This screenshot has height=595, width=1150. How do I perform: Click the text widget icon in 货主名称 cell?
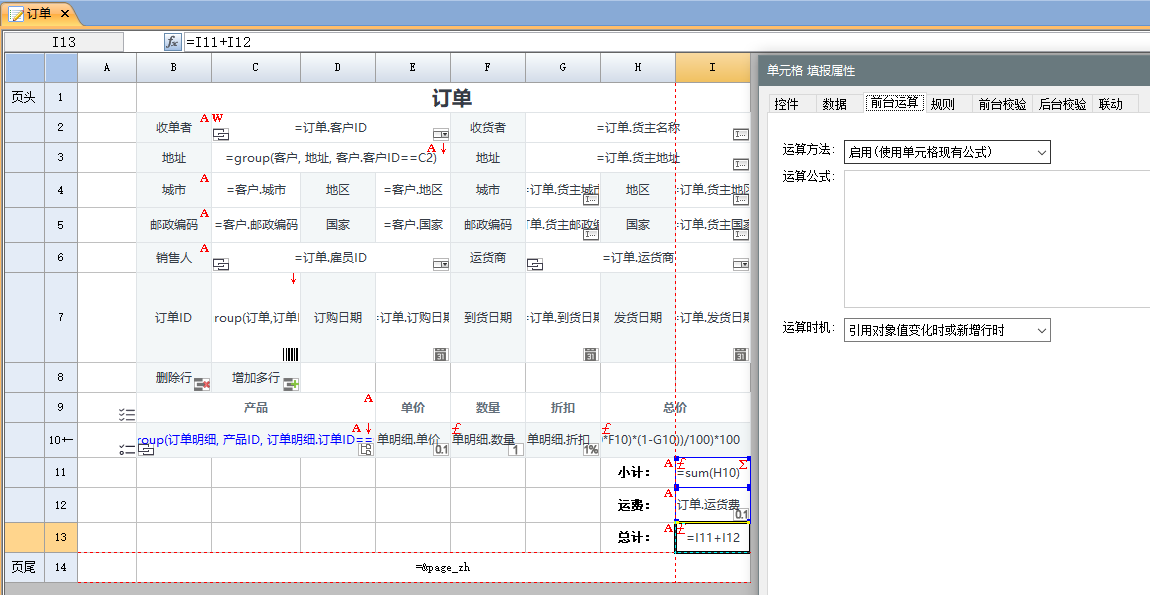point(740,134)
